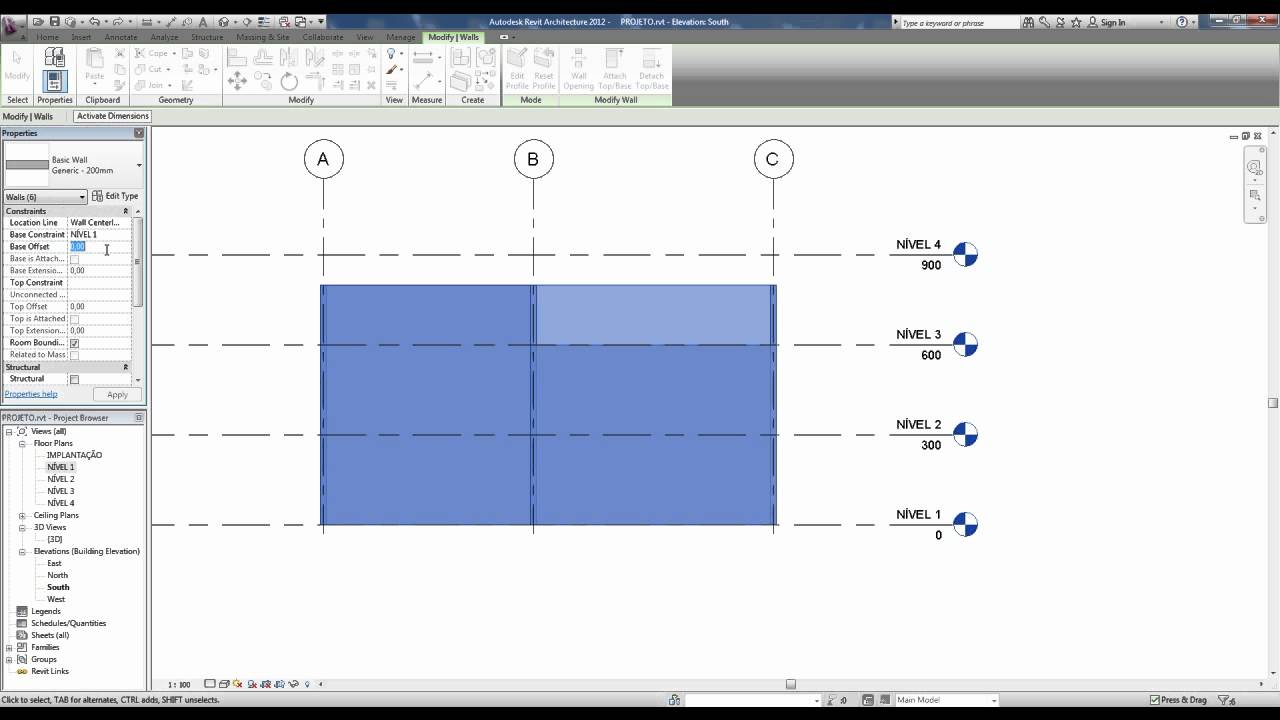Click the Help question mark icon
This screenshot has height=720, width=1280.
tap(1181, 22)
